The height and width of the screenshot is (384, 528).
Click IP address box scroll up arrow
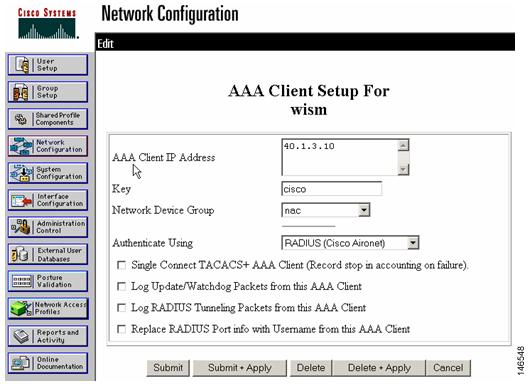pyautogui.click(x=403, y=146)
